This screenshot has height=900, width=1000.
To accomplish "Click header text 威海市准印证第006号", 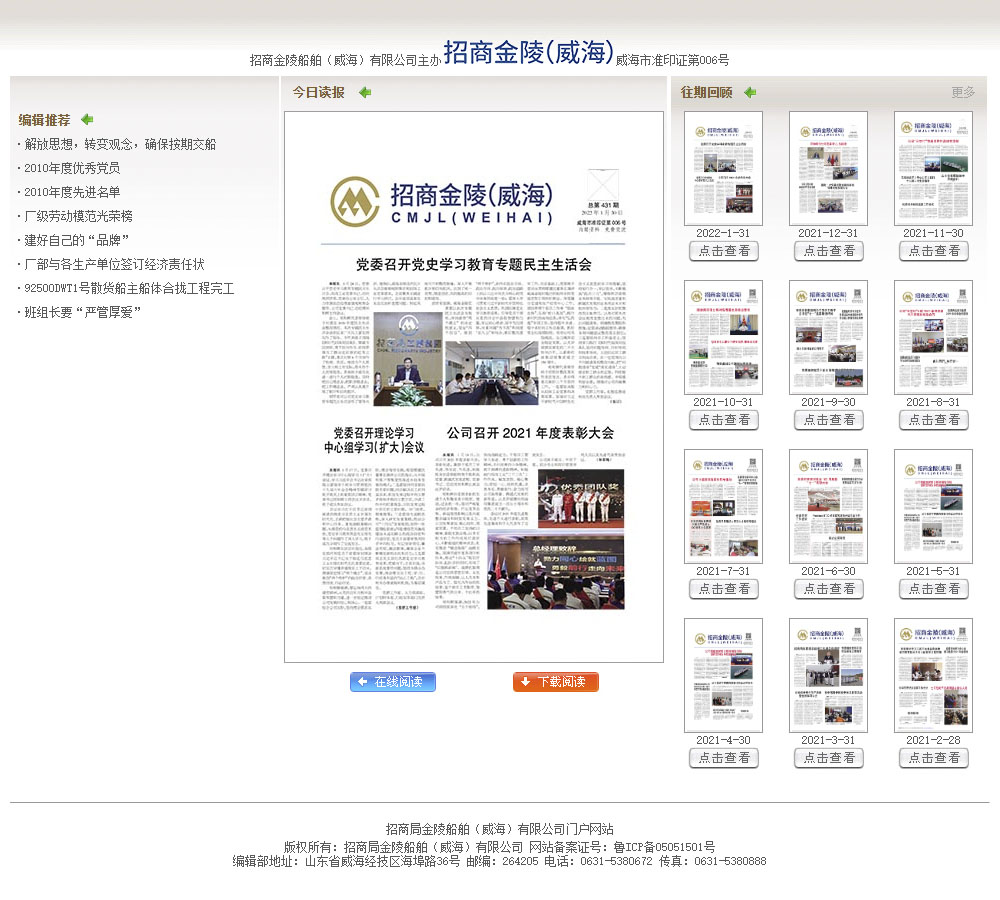I will coord(672,60).
